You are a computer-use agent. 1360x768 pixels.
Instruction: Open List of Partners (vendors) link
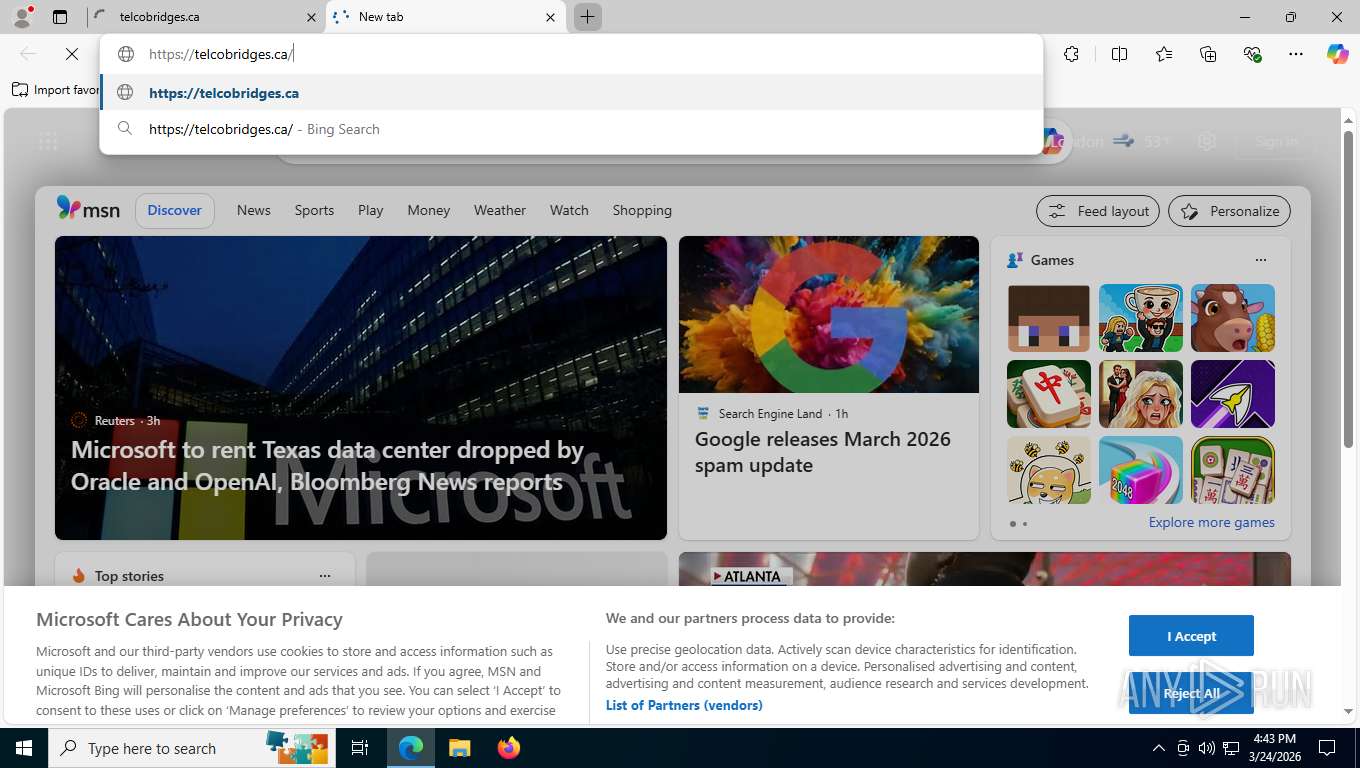tap(684, 705)
